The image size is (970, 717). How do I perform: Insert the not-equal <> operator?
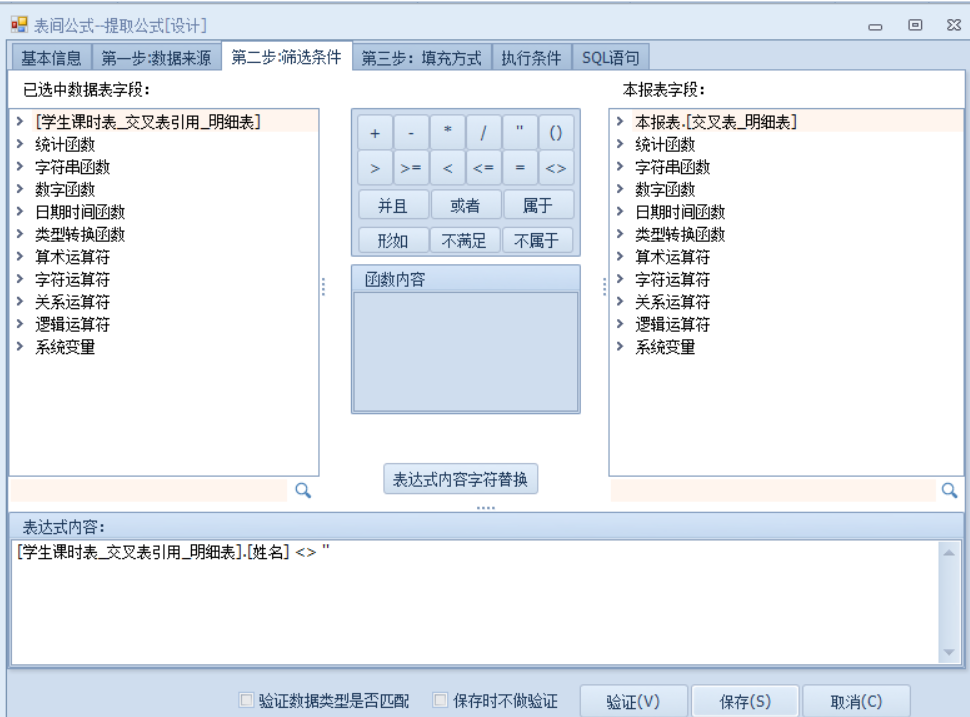[556, 168]
